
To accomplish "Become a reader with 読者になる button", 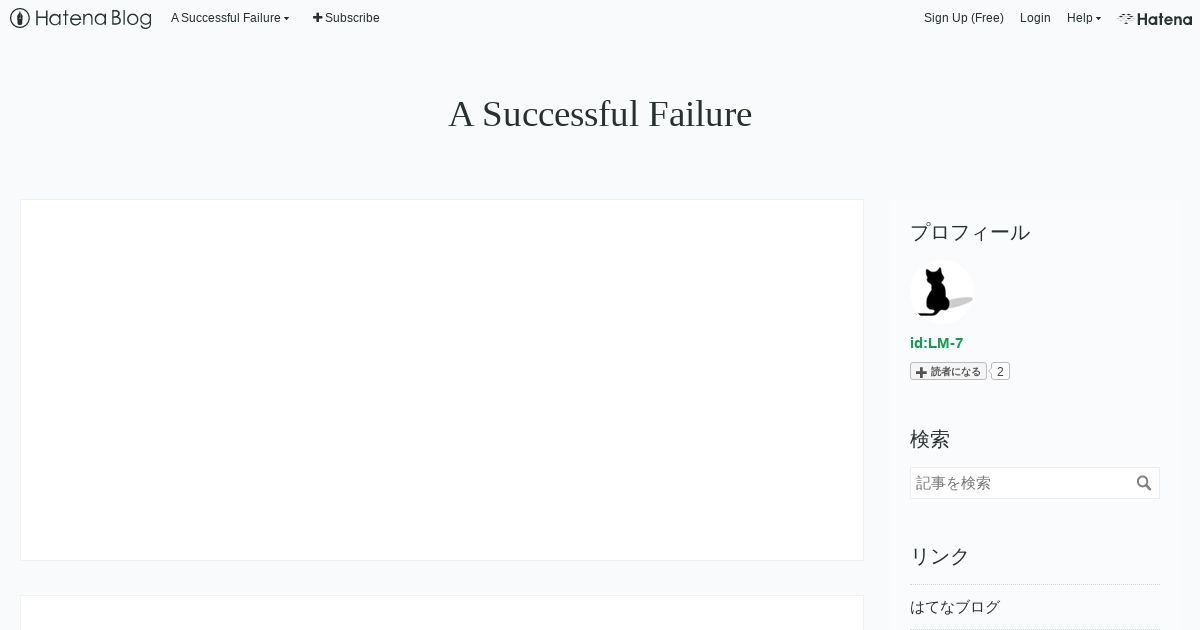I will coord(948,371).
